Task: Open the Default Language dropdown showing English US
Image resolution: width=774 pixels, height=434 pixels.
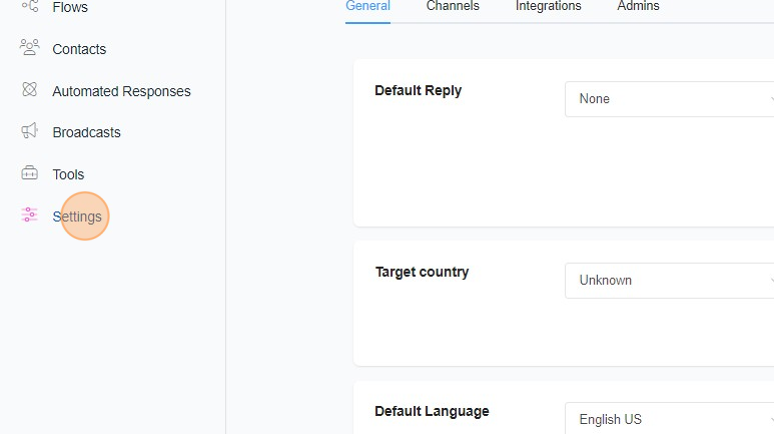Action: (x=669, y=419)
